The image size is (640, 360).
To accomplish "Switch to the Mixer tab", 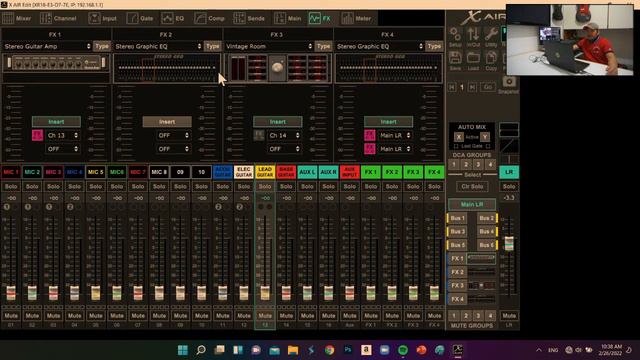I will click(x=17, y=18).
